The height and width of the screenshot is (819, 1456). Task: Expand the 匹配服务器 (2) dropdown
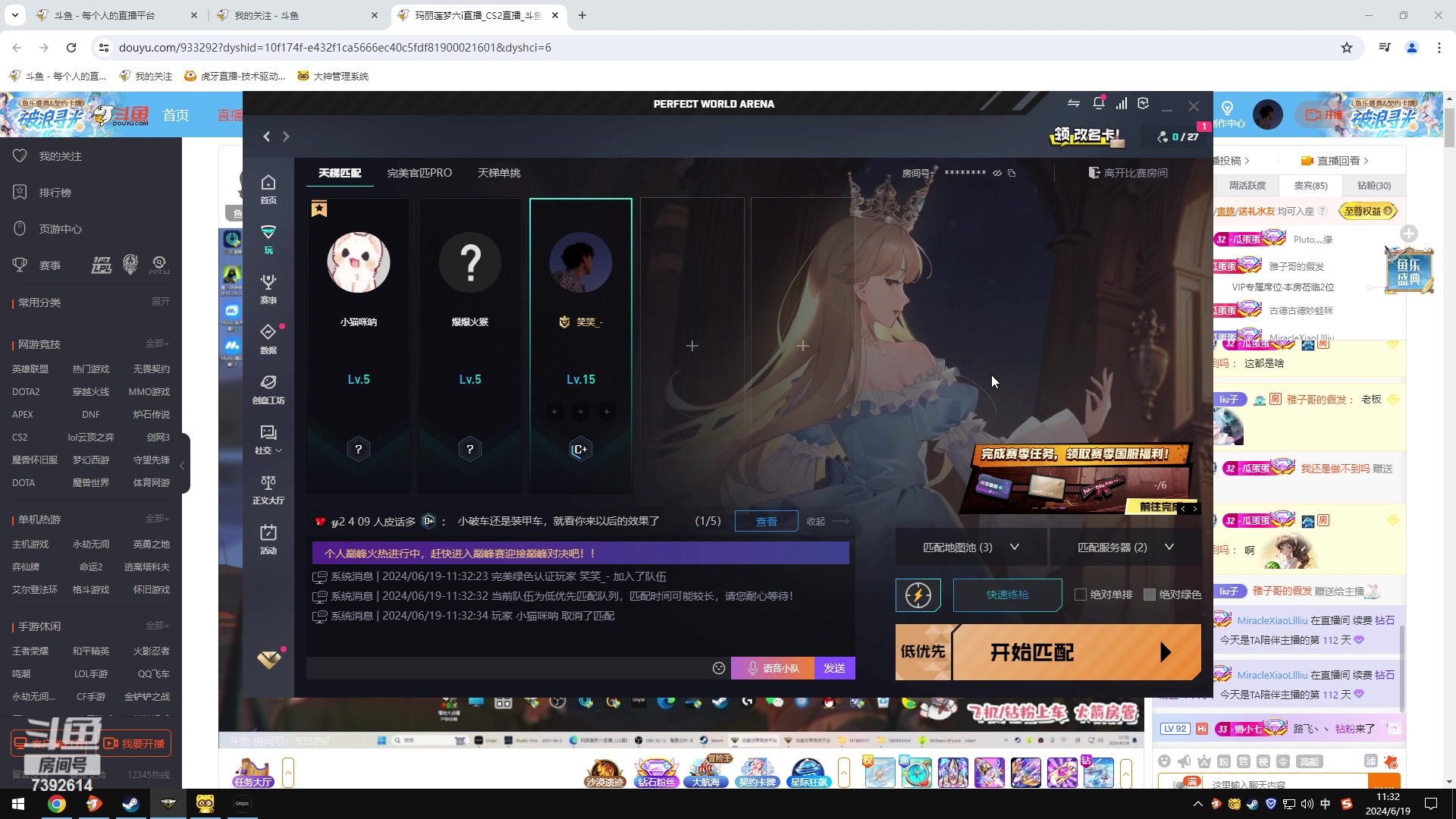[1125, 548]
